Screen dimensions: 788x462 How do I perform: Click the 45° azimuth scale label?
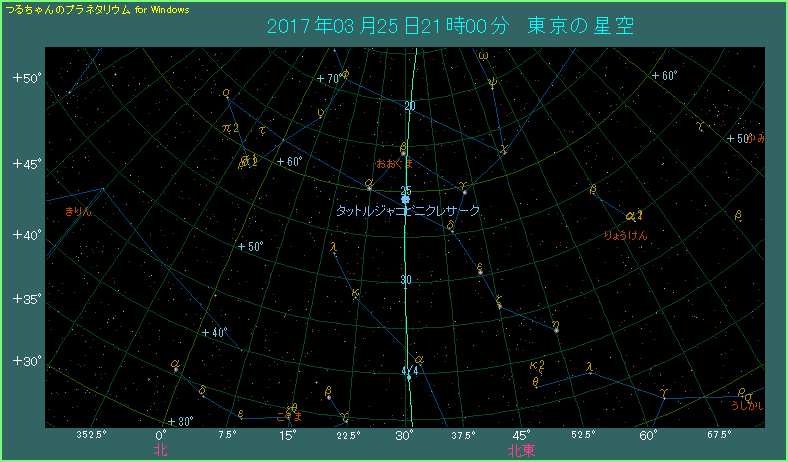coord(521,435)
